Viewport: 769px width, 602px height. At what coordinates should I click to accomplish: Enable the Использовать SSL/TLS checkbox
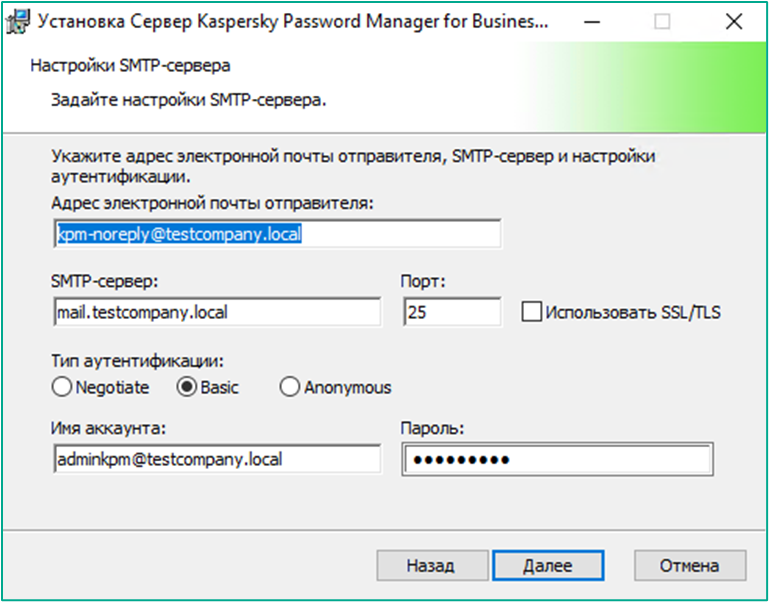[531, 312]
